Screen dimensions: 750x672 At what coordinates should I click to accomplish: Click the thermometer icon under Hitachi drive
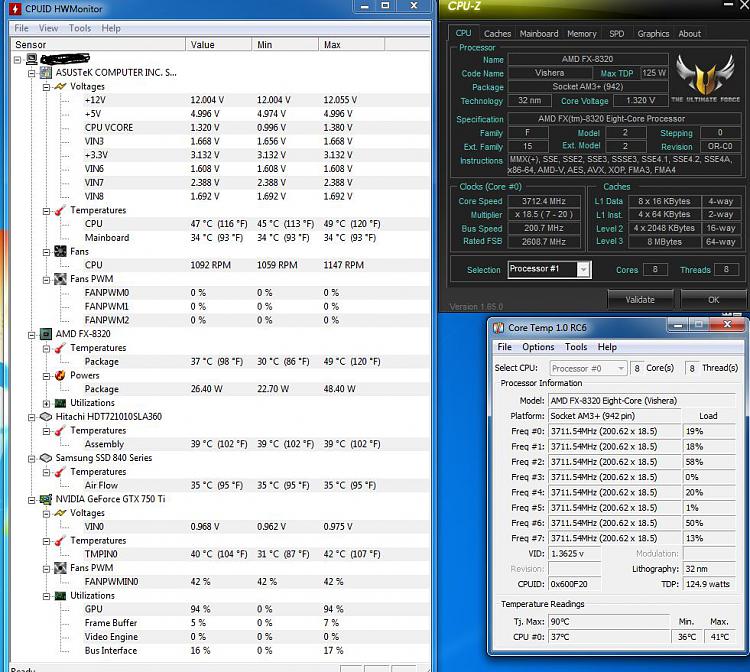tap(60, 430)
